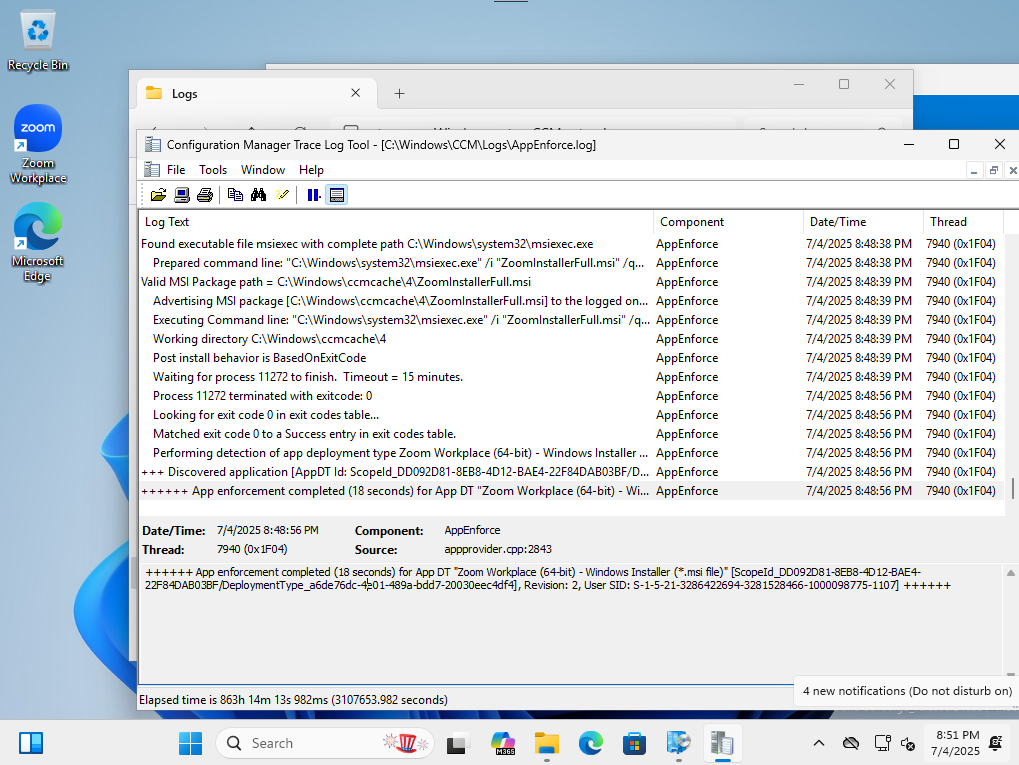Image resolution: width=1019 pixels, height=765 pixels.
Task: Click the Copy to clipboard toolbar icon
Action: pyautogui.click(x=235, y=195)
